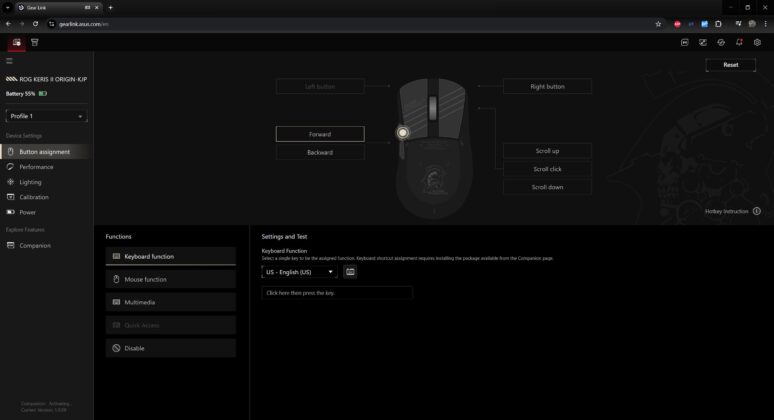Click the Hotkey Instruction label
Image resolution: width=774 pixels, height=420 pixels.
(726, 211)
